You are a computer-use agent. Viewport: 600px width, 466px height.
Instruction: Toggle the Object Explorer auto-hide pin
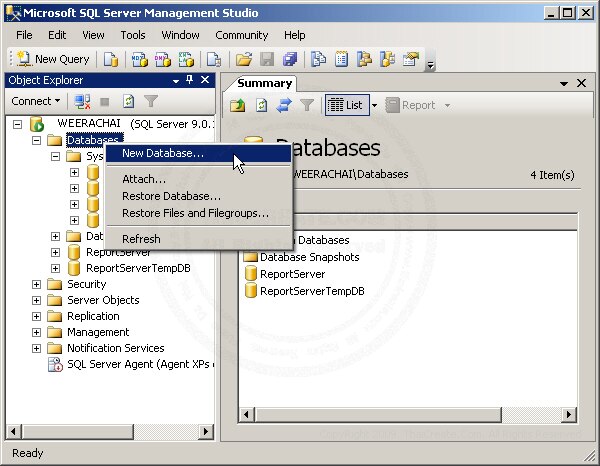(x=189, y=80)
